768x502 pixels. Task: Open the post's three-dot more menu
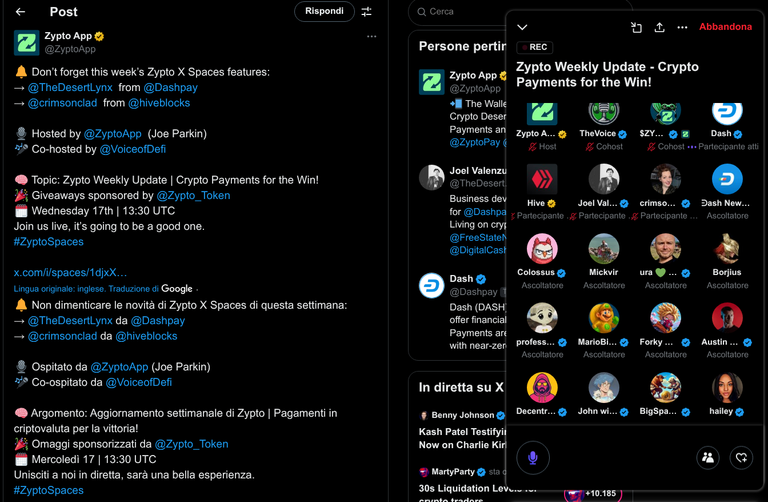click(x=372, y=36)
